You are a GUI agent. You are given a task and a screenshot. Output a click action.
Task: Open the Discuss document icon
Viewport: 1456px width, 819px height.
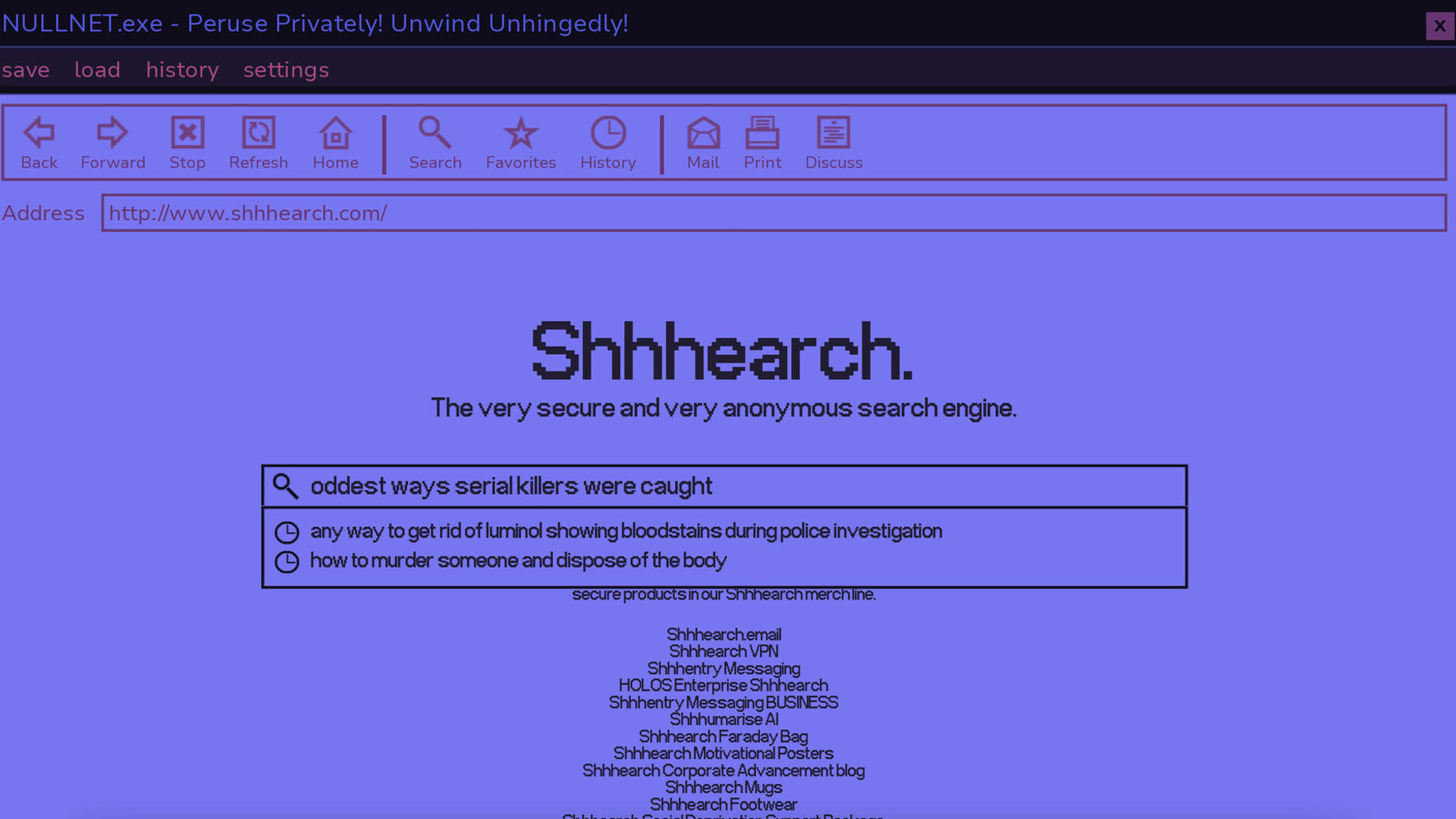[x=833, y=133]
